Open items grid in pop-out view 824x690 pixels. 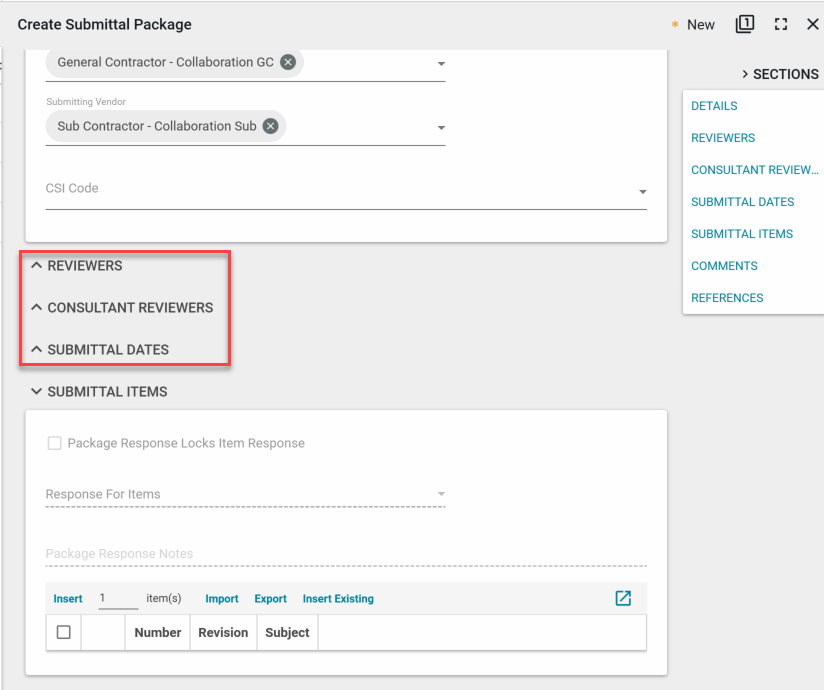(623, 598)
